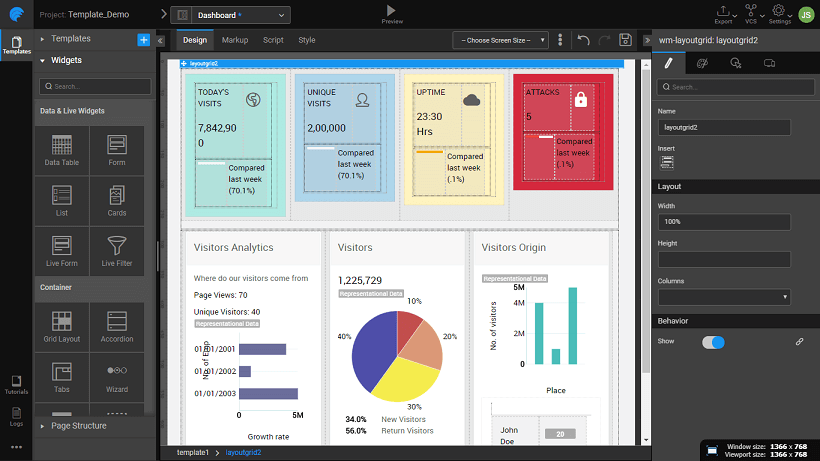Click the Insert row icon

click(667, 162)
